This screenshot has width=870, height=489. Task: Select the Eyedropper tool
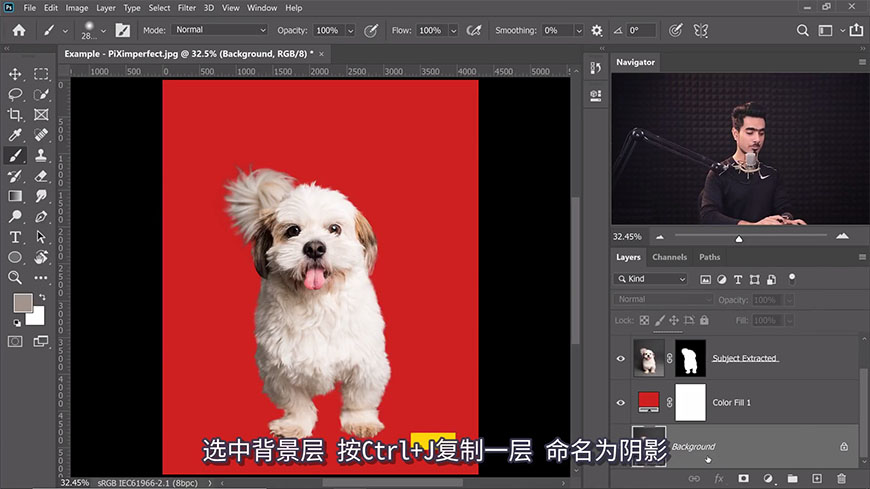click(x=15, y=135)
